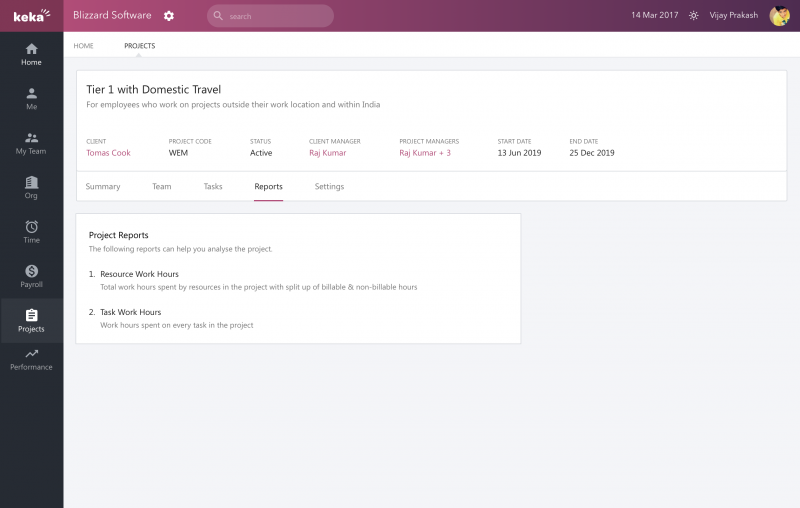
Task: Expand the Raj Kumar + 3 managers list
Action: pos(425,153)
